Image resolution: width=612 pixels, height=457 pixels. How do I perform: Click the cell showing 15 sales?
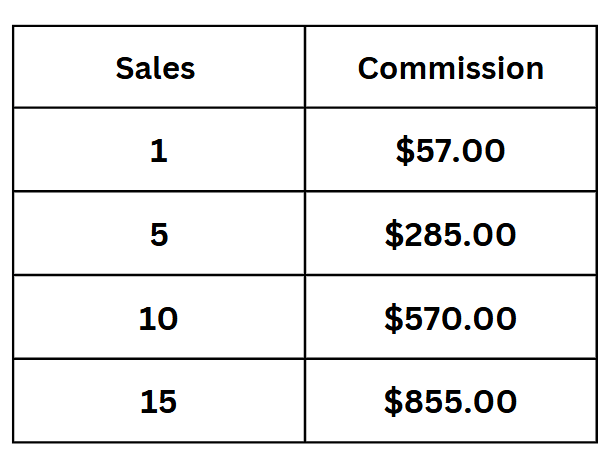[x=158, y=401]
